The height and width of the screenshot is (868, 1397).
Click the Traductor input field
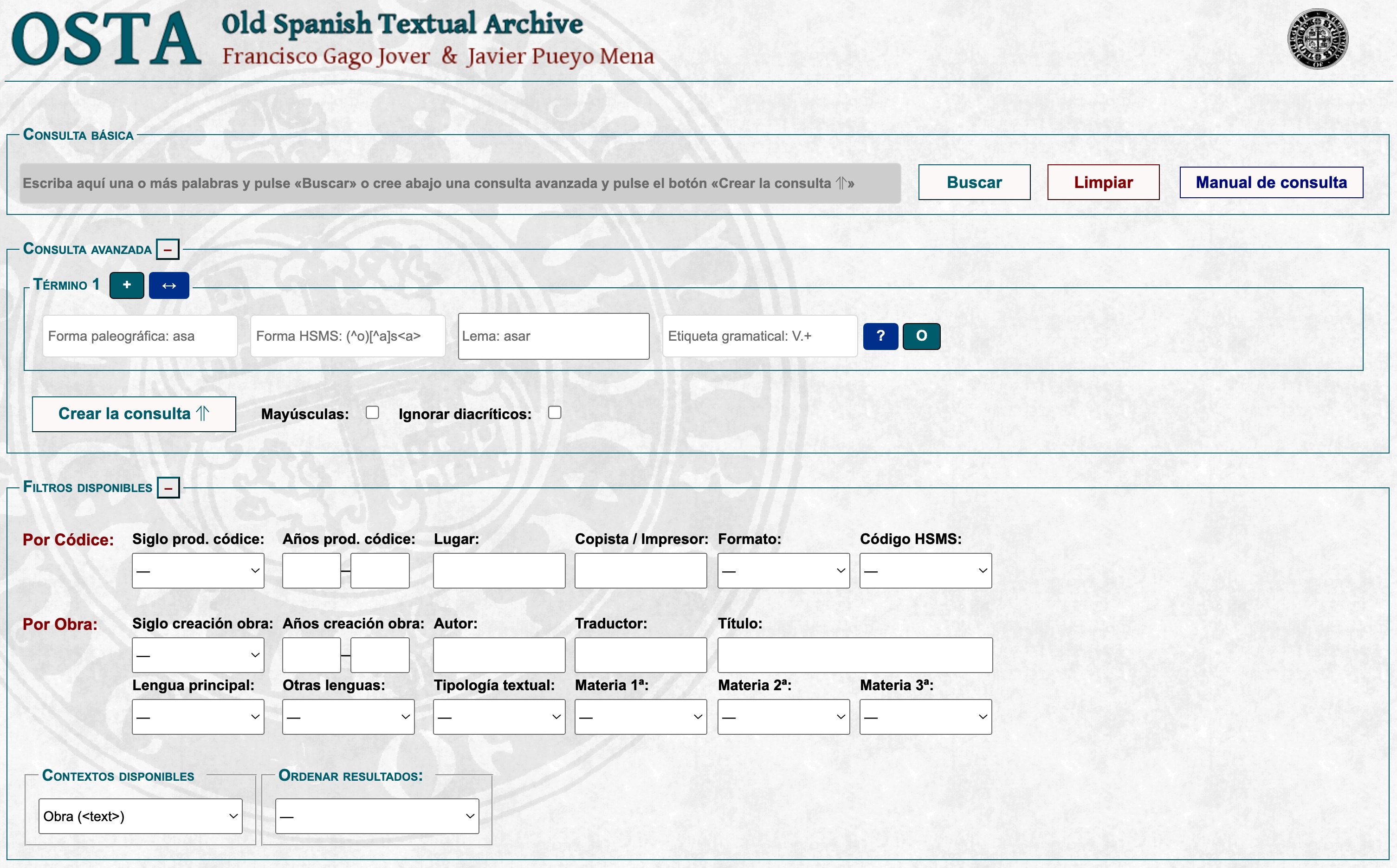click(x=640, y=655)
